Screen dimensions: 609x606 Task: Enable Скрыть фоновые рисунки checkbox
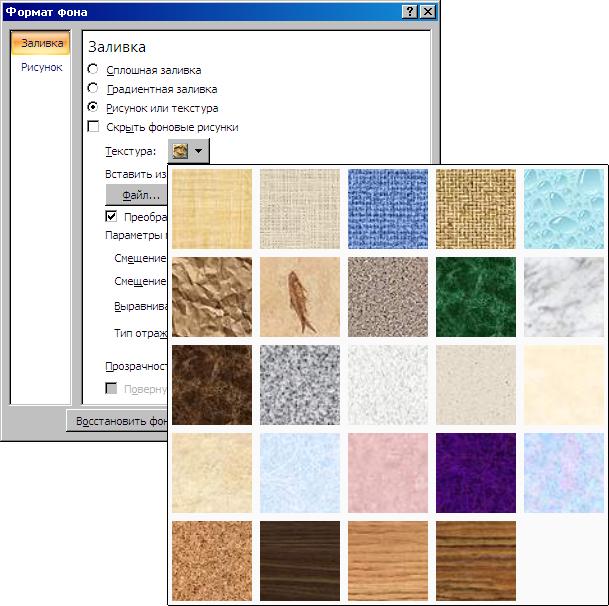[93, 127]
